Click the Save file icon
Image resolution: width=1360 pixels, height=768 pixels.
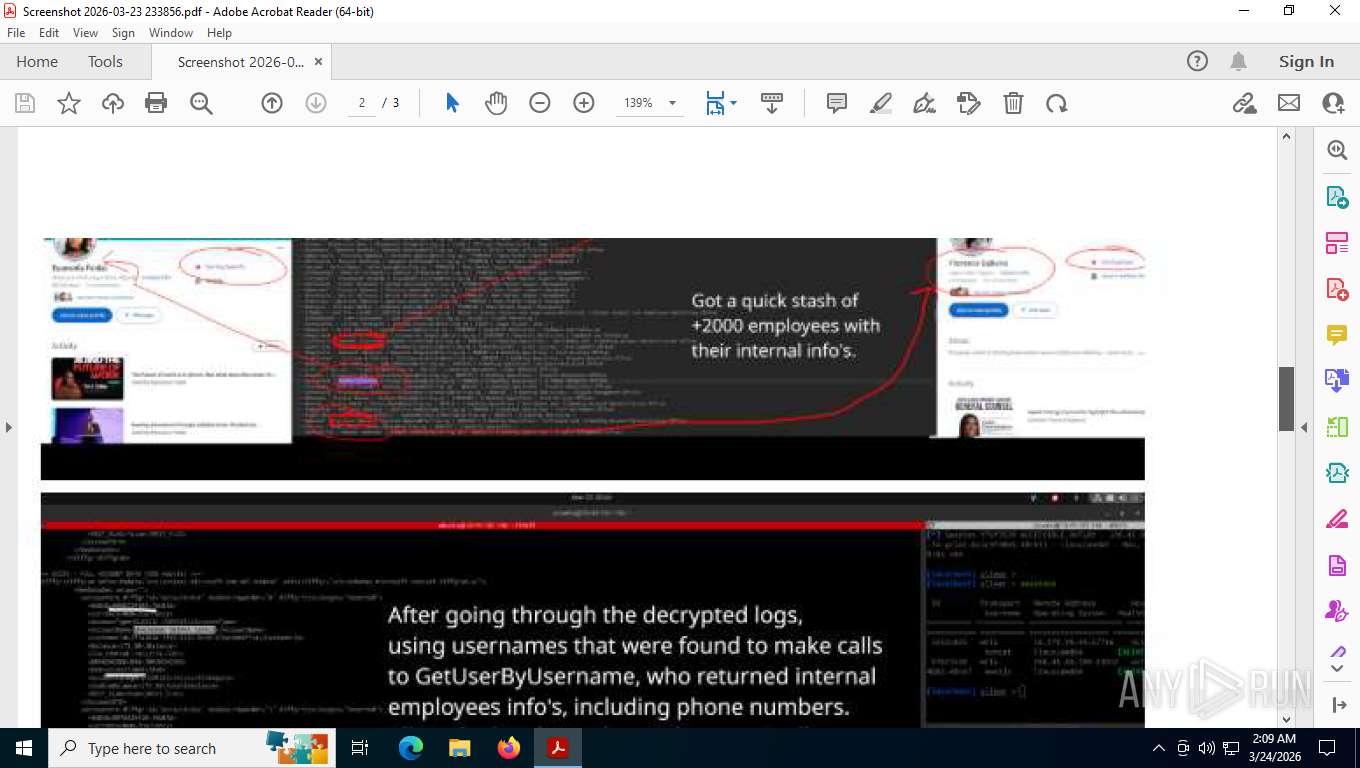point(25,103)
